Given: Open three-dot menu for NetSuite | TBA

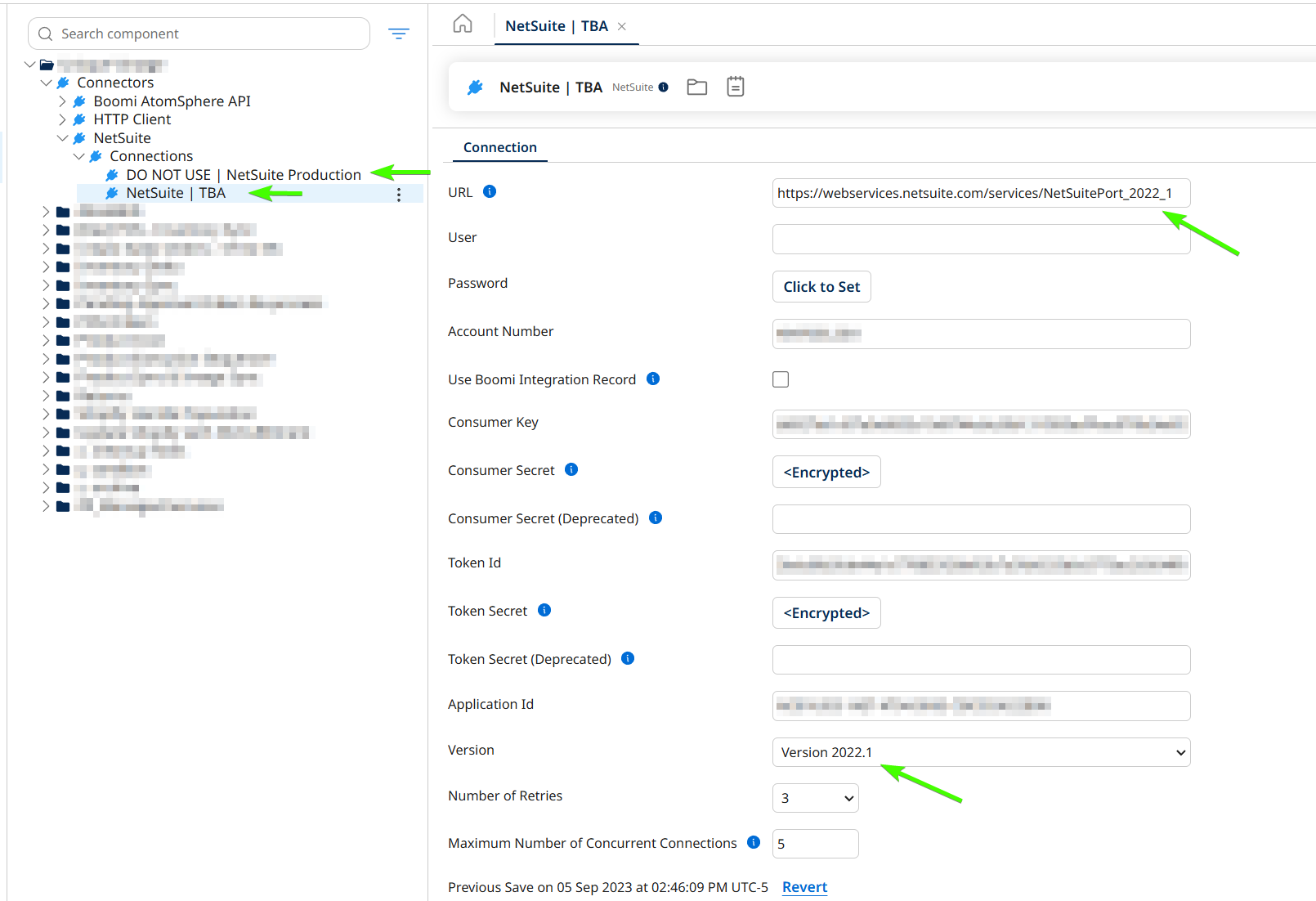Looking at the screenshot, I should 398,194.
